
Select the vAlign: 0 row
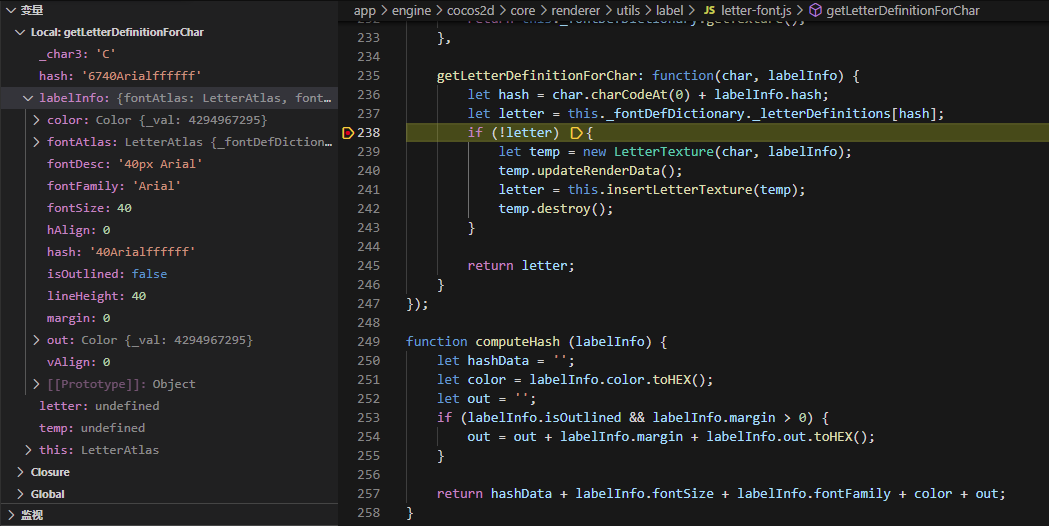coord(169,362)
